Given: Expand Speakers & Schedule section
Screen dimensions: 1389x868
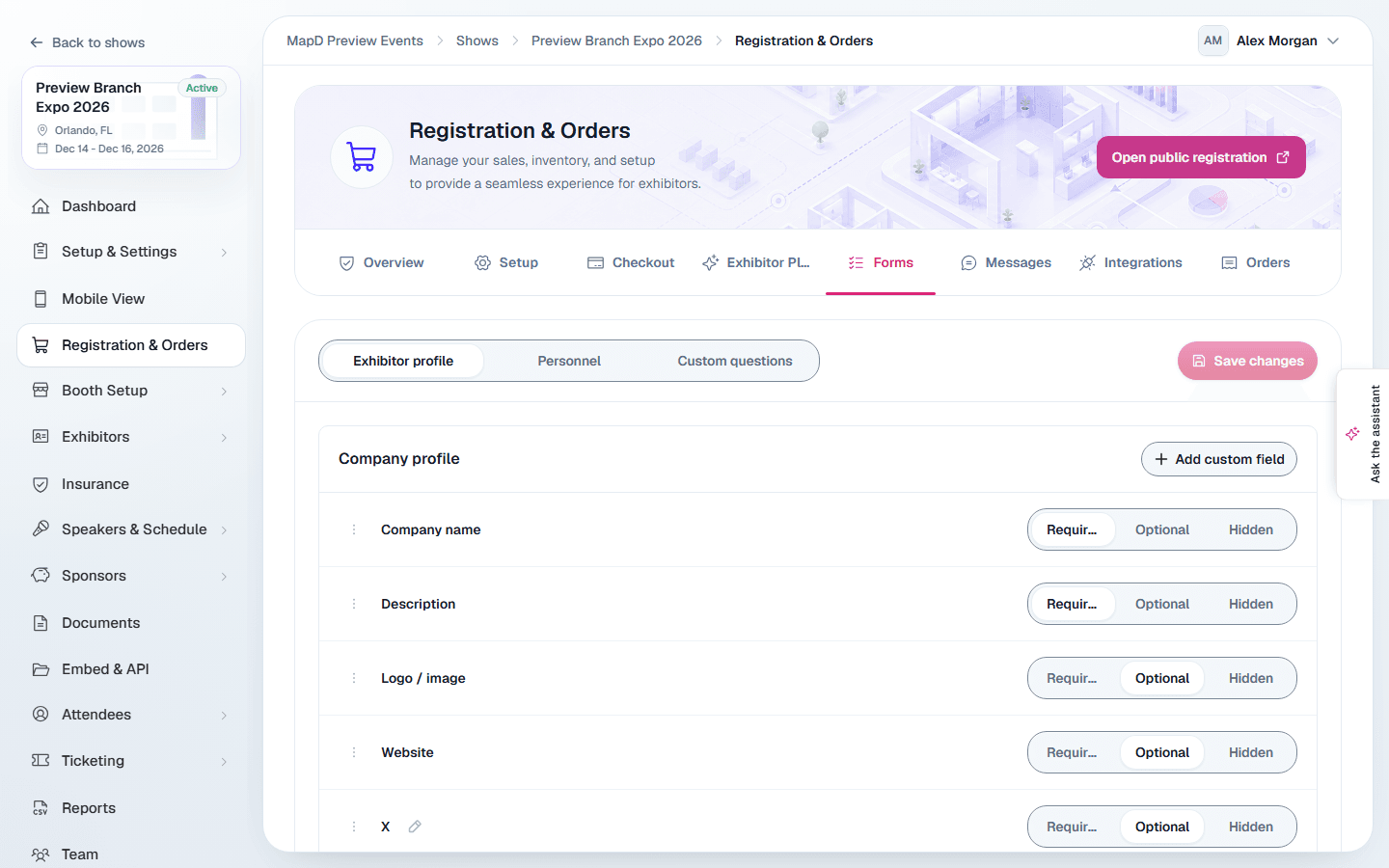Looking at the screenshot, I should click(224, 530).
